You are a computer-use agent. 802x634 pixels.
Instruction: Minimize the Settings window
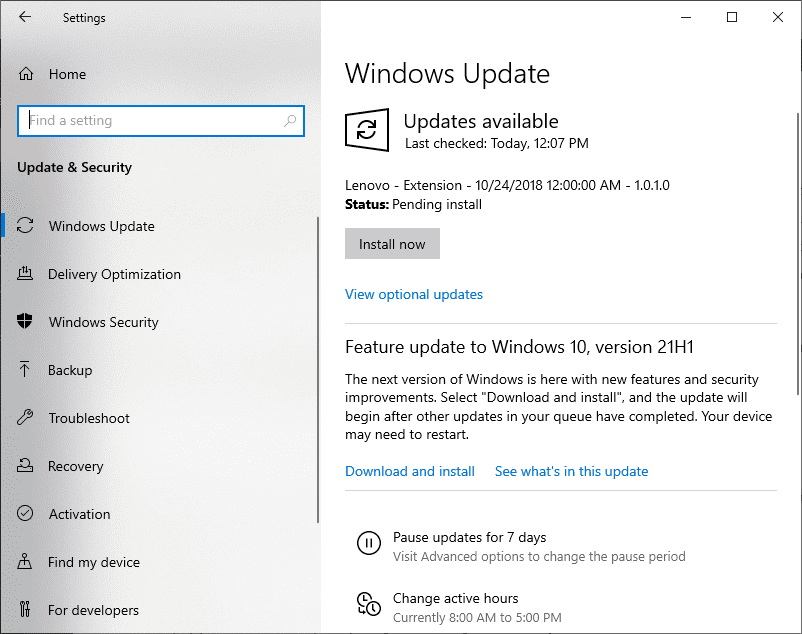pos(686,17)
